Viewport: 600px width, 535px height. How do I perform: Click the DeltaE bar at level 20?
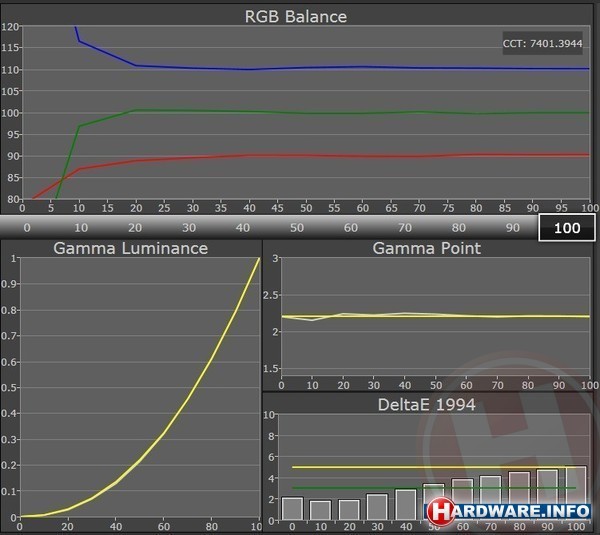(x=349, y=510)
